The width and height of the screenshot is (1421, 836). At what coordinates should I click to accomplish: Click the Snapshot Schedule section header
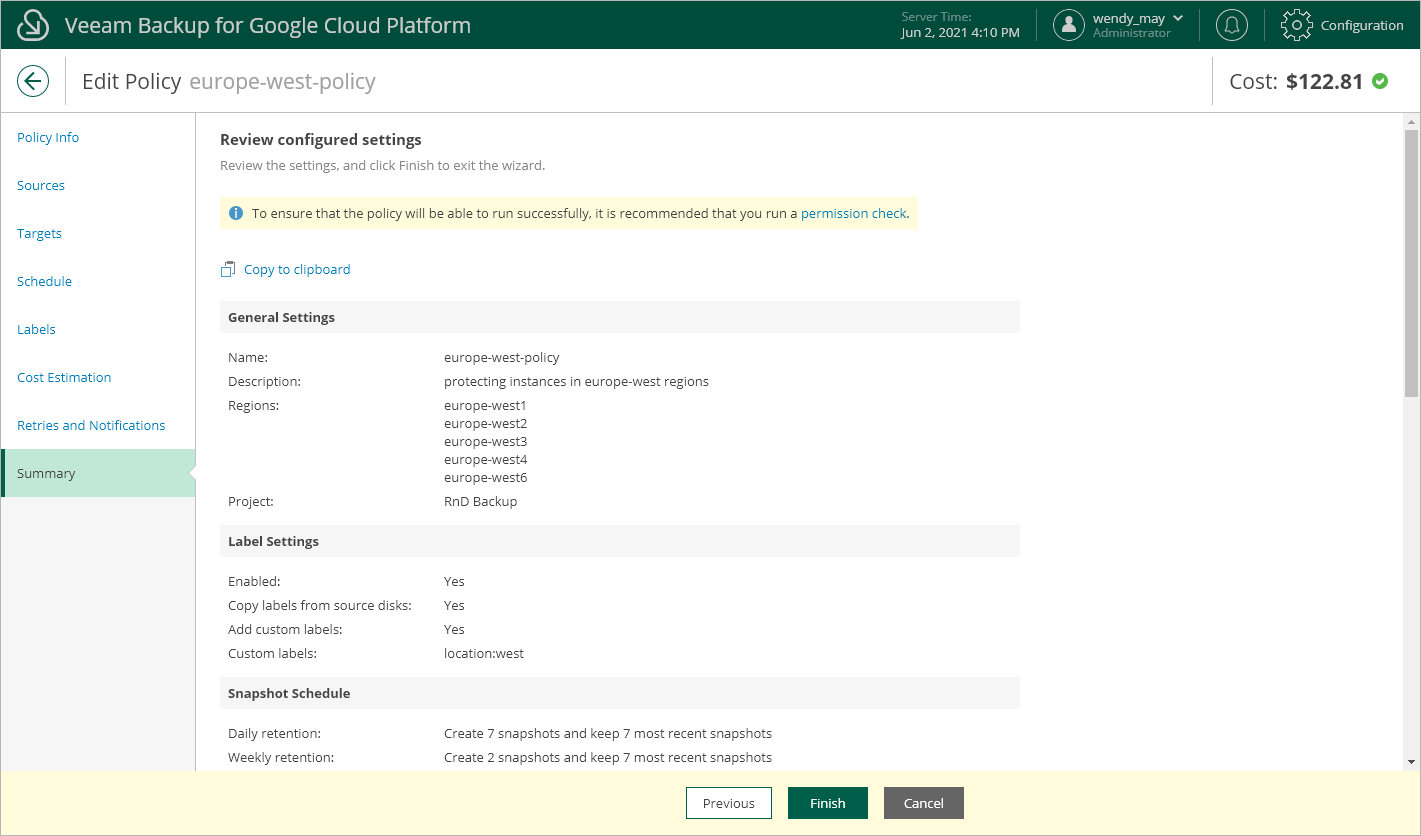620,693
